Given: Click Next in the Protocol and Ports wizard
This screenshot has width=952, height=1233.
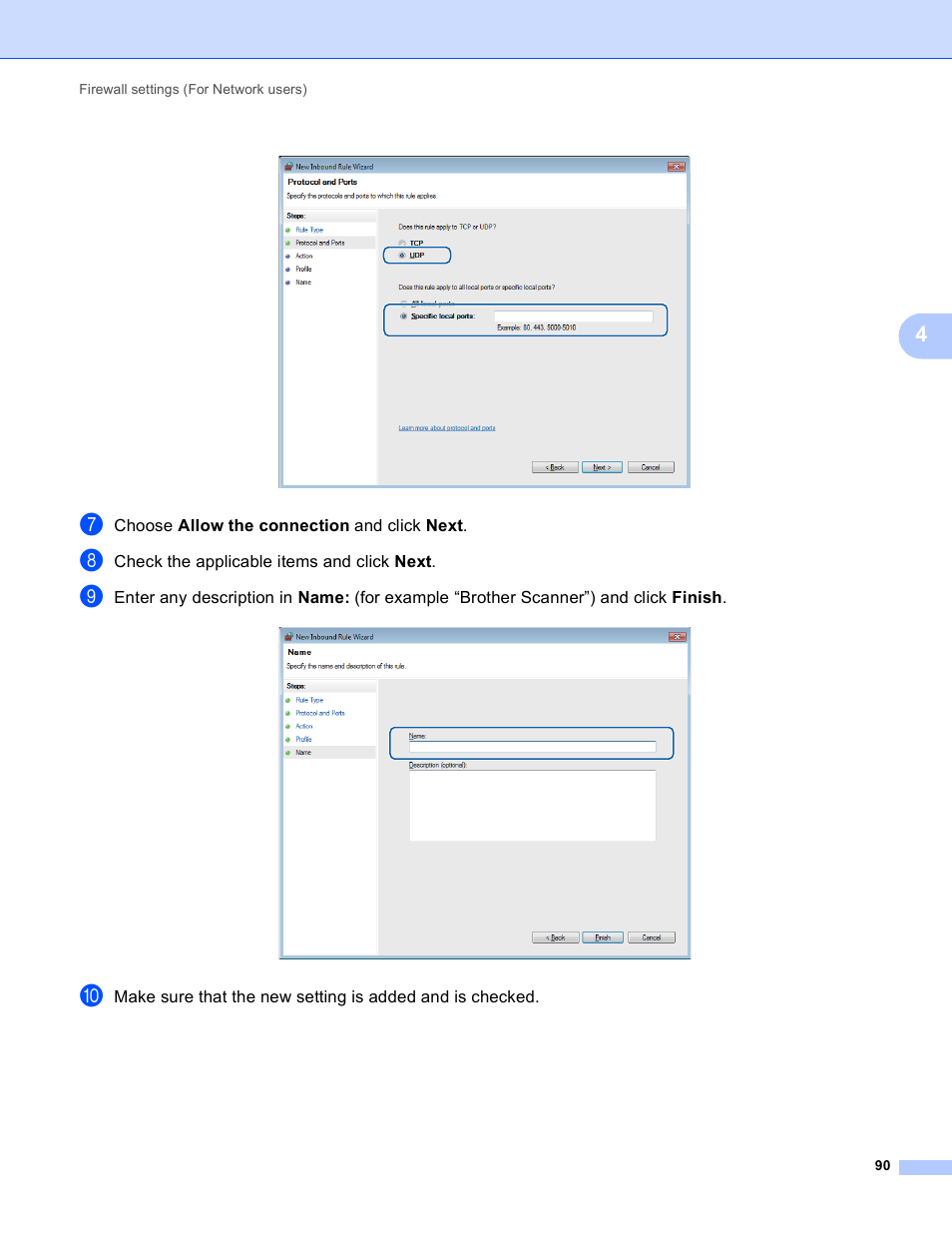Looking at the screenshot, I should (x=602, y=467).
